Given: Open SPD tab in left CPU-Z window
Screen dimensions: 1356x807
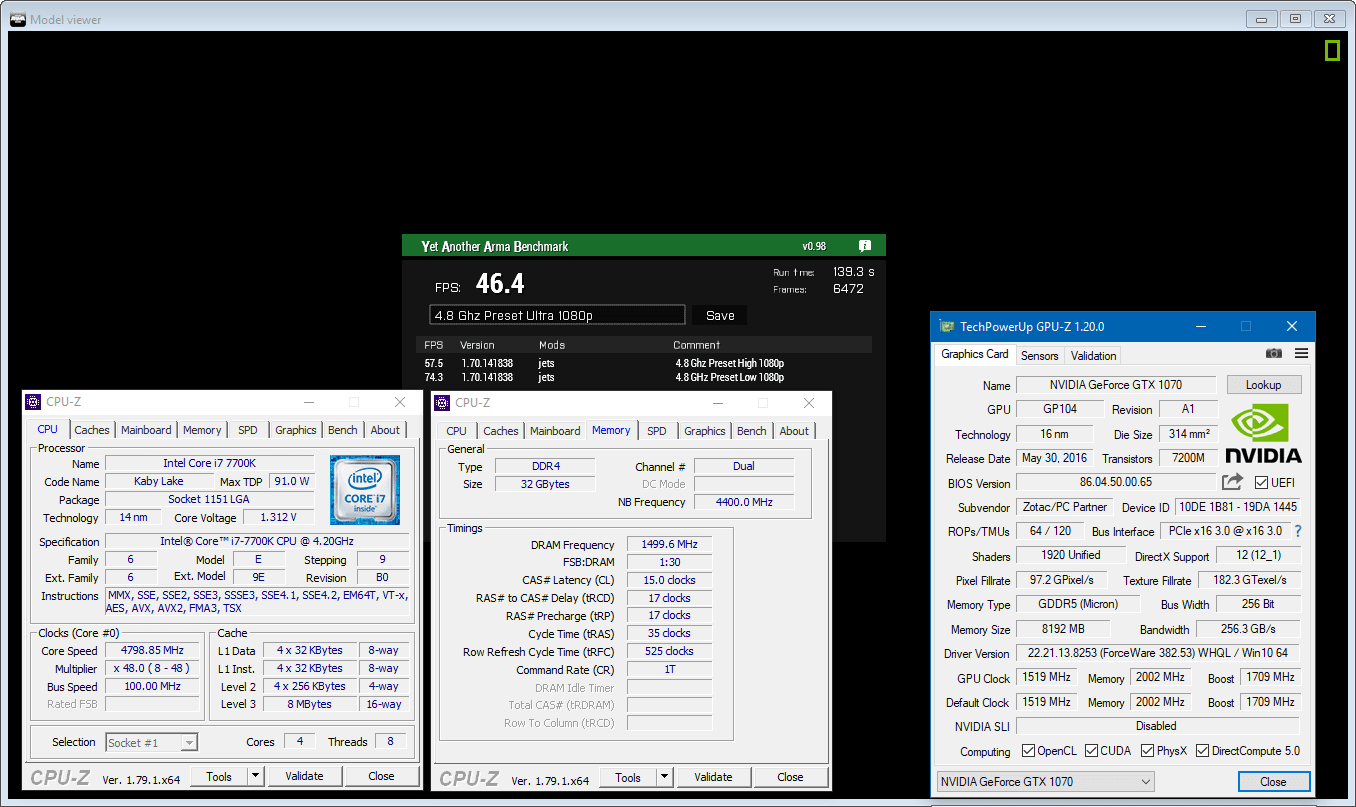Looking at the screenshot, I should click(x=248, y=430).
